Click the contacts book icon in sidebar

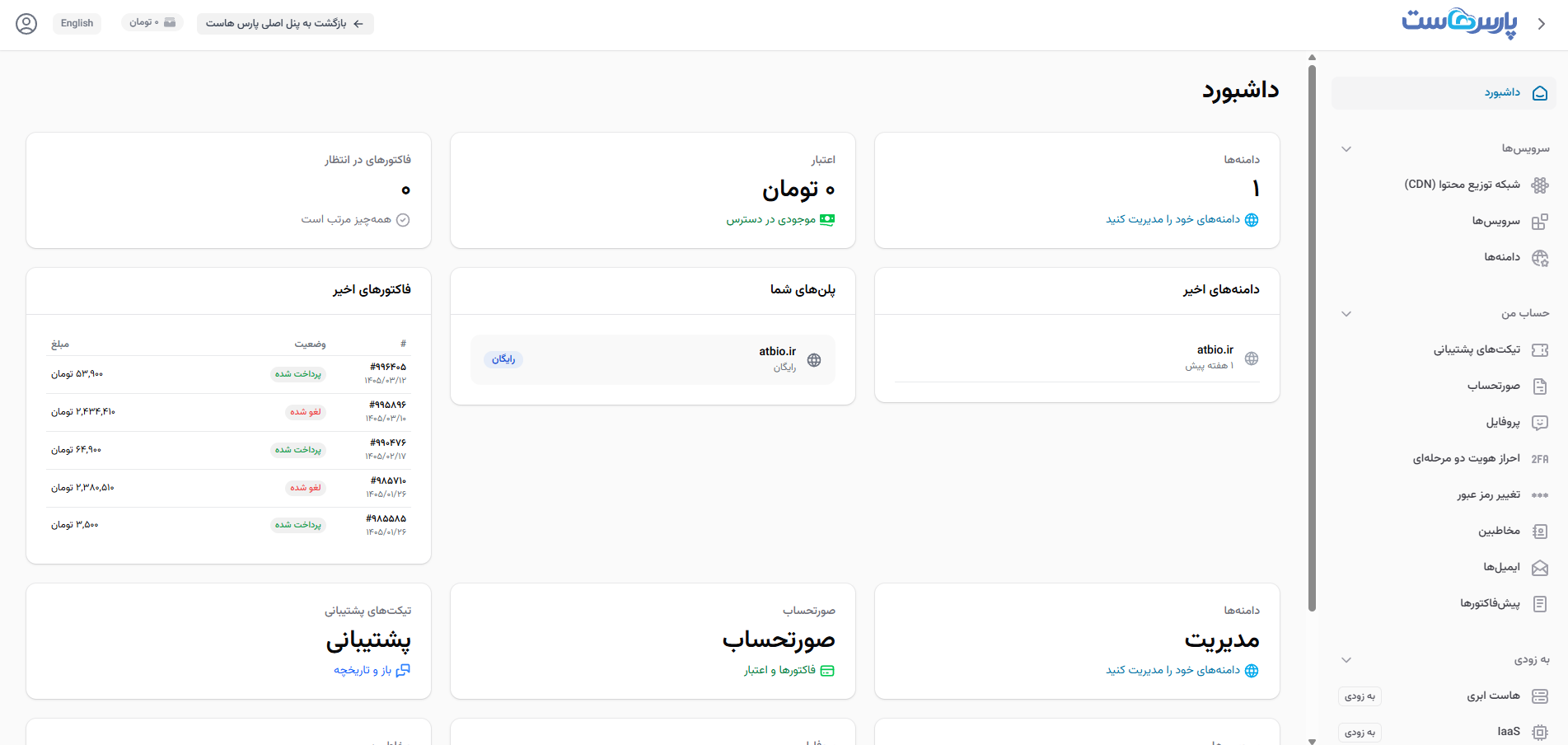point(1539,532)
